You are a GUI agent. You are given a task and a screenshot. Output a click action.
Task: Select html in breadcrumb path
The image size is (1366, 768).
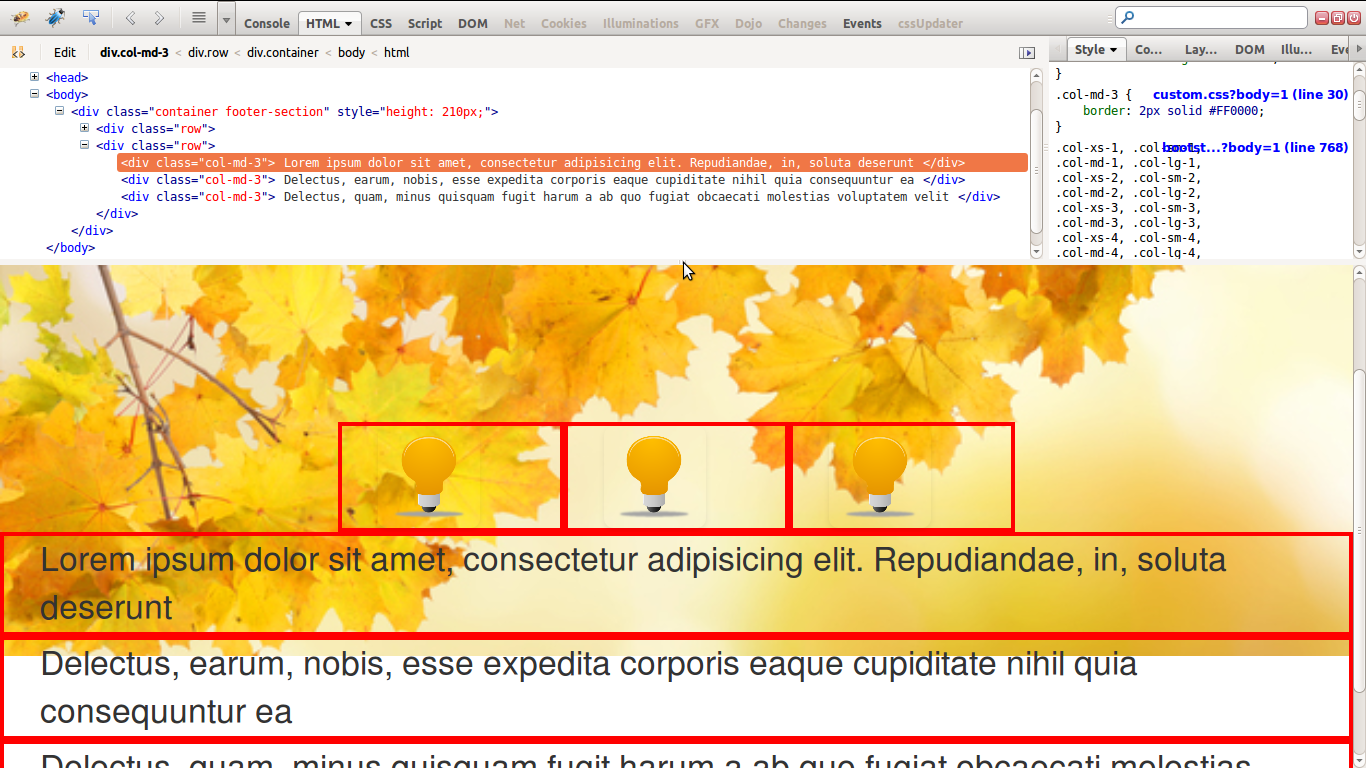(396, 53)
